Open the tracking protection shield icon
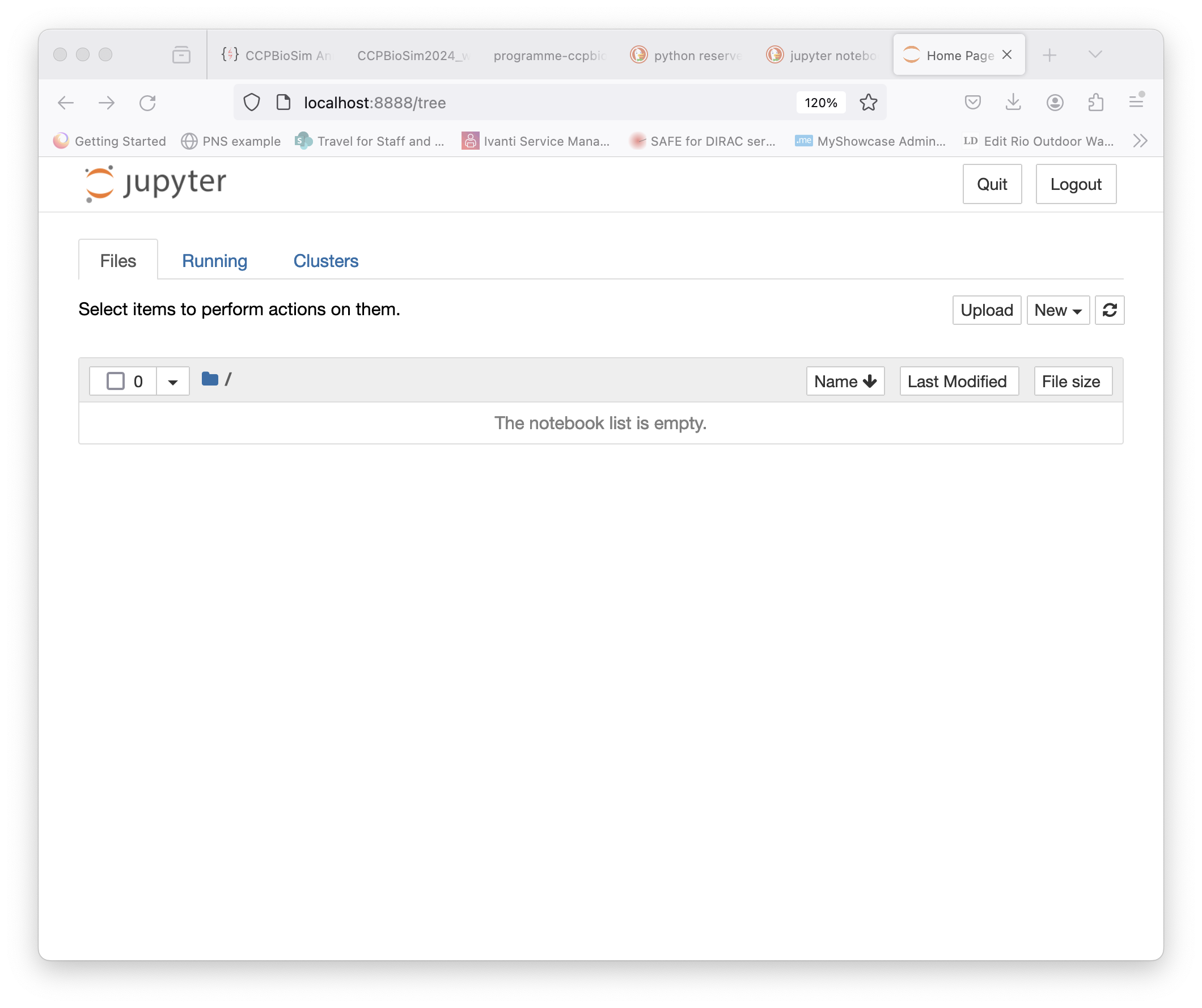This screenshot has height=1008, width=1202. (x=252, y=103)
